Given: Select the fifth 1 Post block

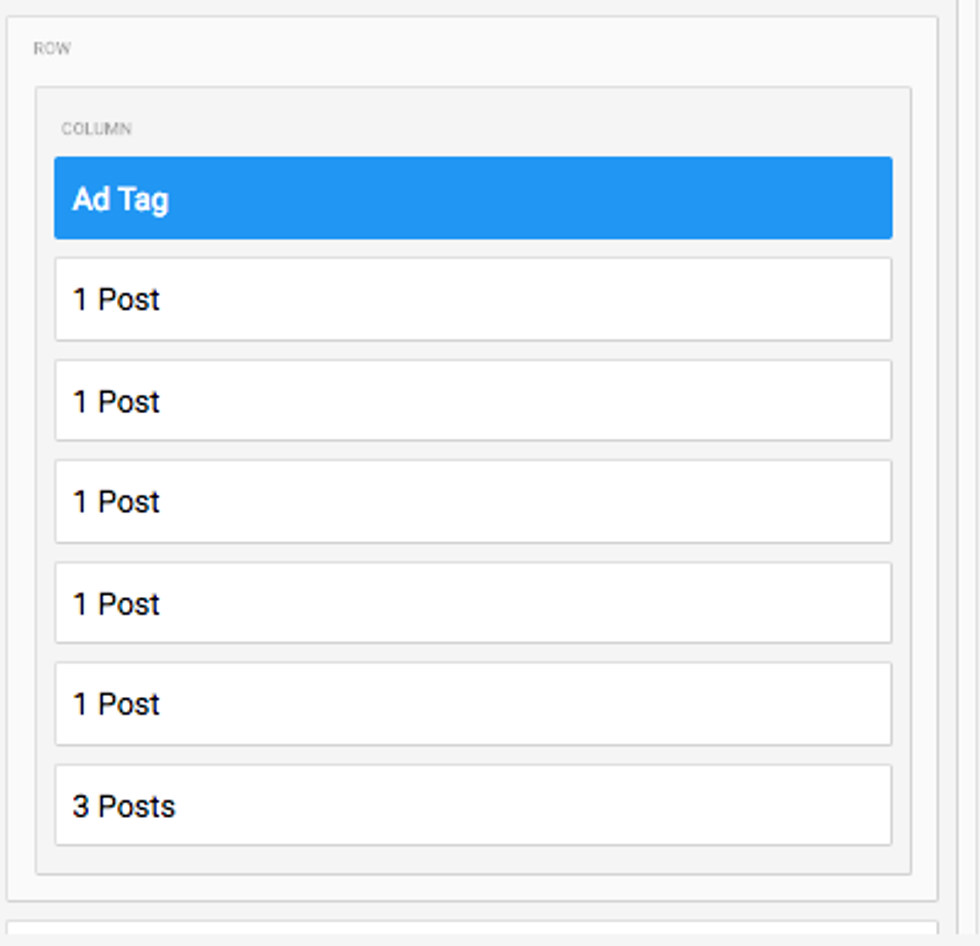Looking at the screenshot, I should [x=473, y=704].
